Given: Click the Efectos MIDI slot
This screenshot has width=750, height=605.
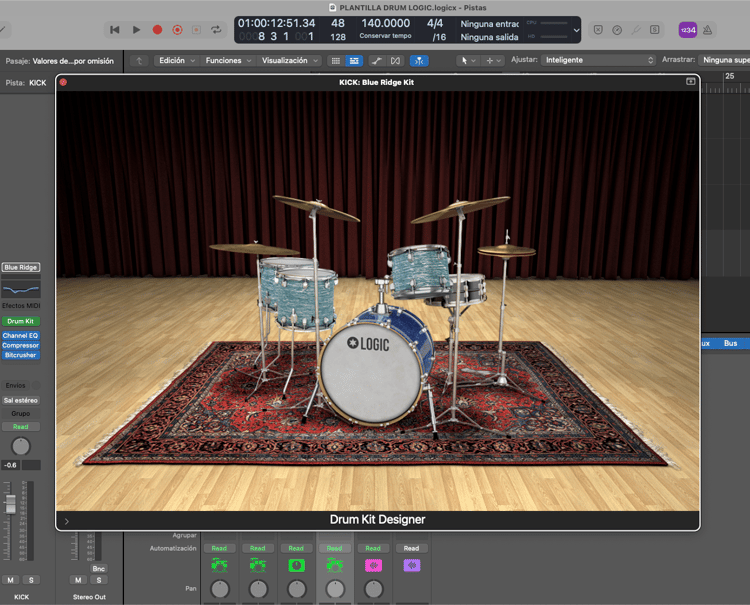Looking at the screenshot, I should click(21, 306).
